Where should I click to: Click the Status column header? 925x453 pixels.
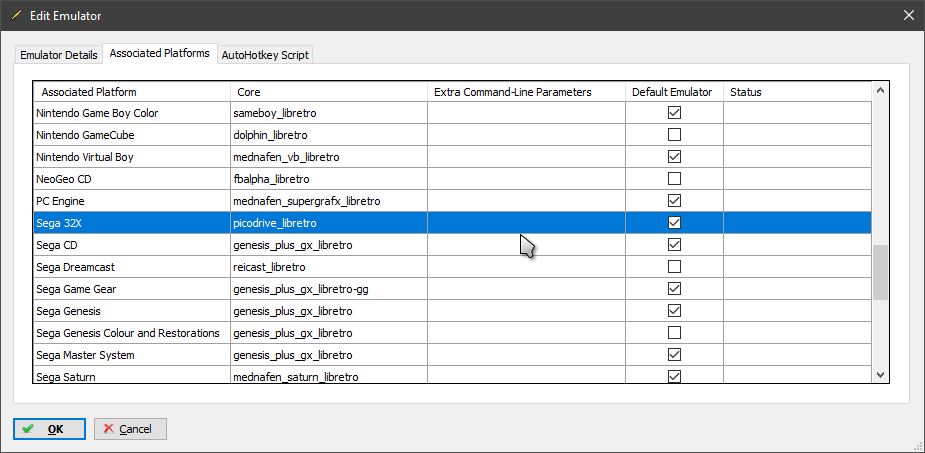point(797,92)
